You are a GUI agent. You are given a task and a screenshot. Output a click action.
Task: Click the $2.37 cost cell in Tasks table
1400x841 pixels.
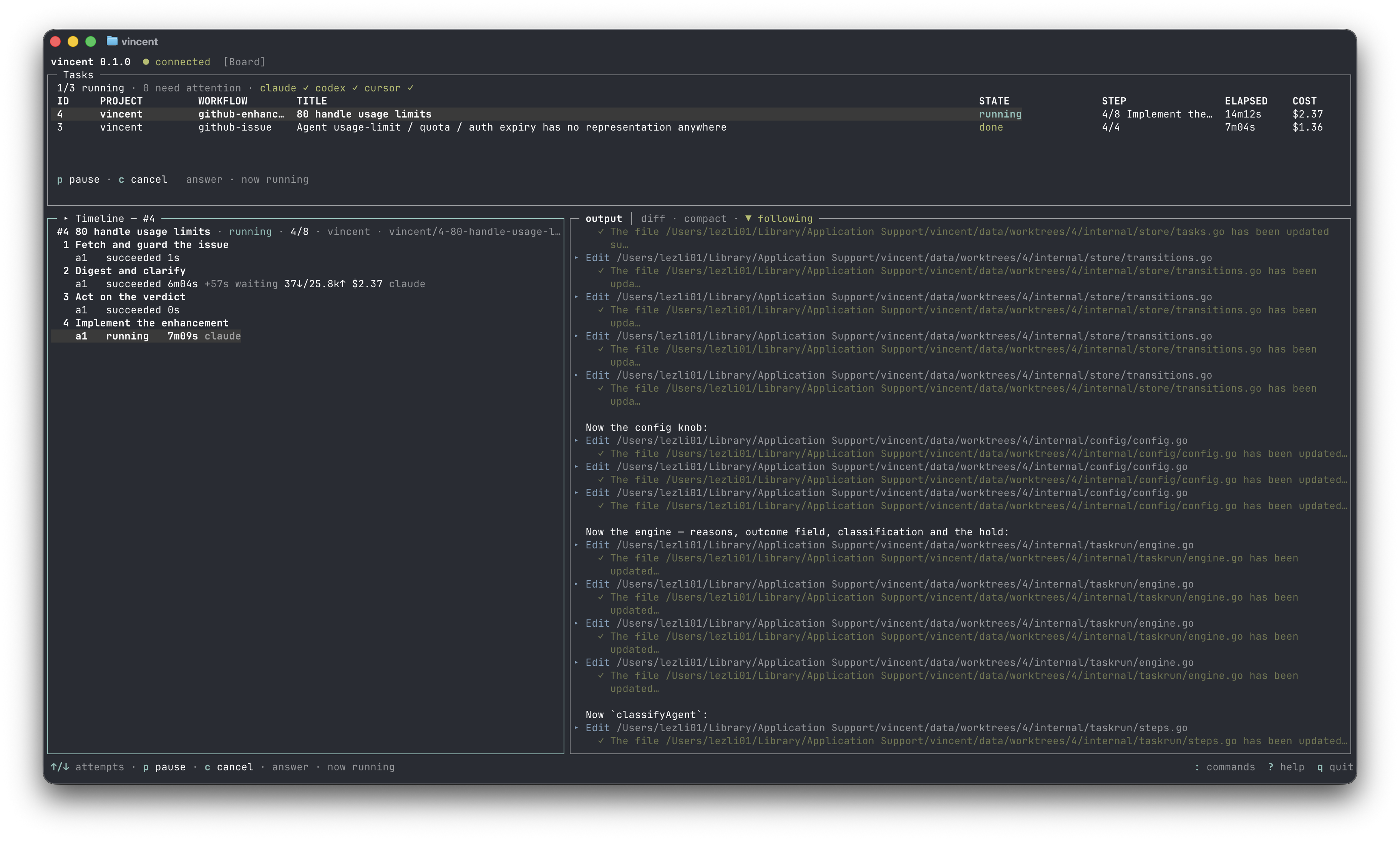(x=1308, y=114)
